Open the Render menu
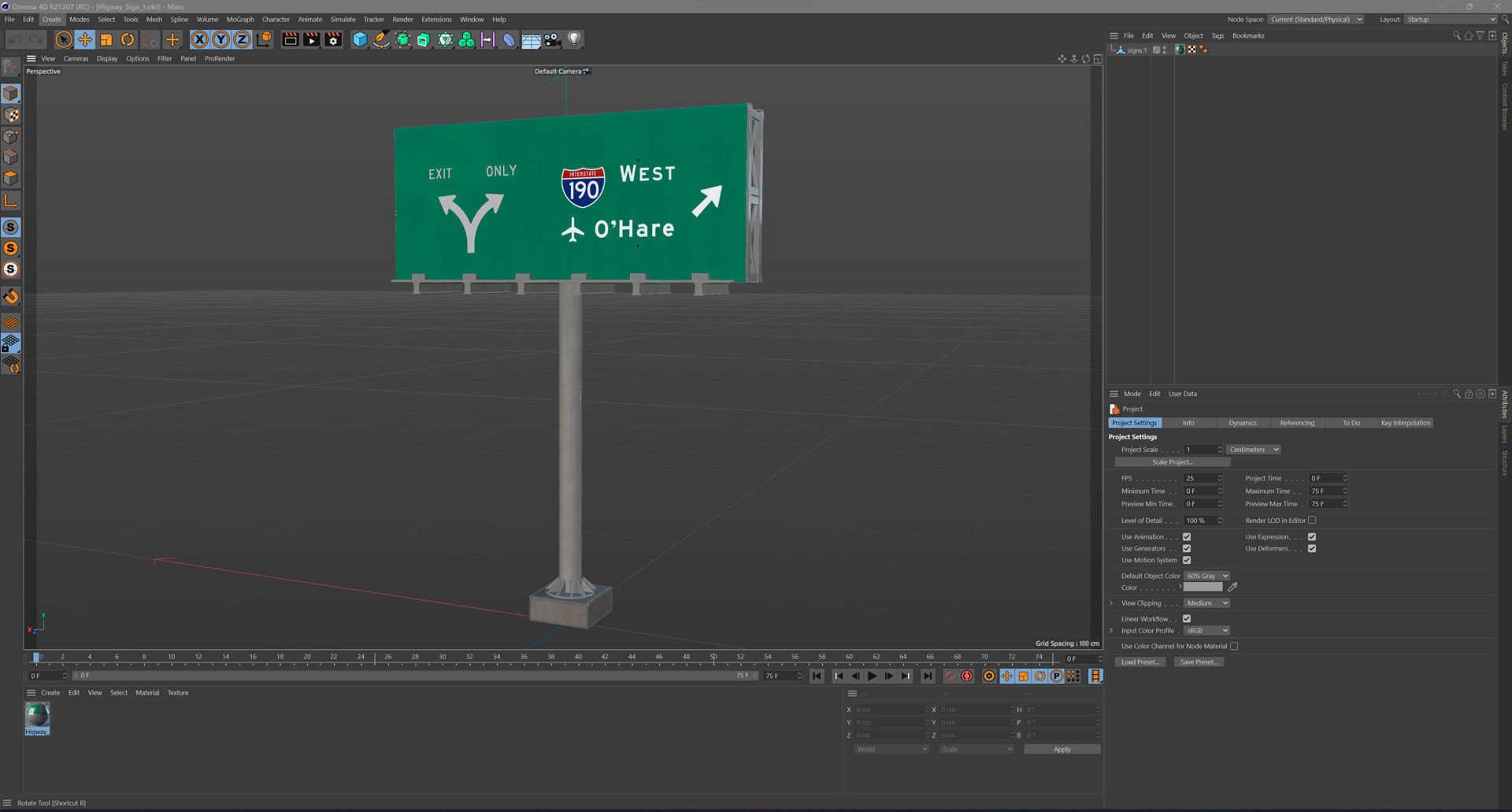Image resolution: width=1512 pixels, height=812 pixels. point(402,20)
